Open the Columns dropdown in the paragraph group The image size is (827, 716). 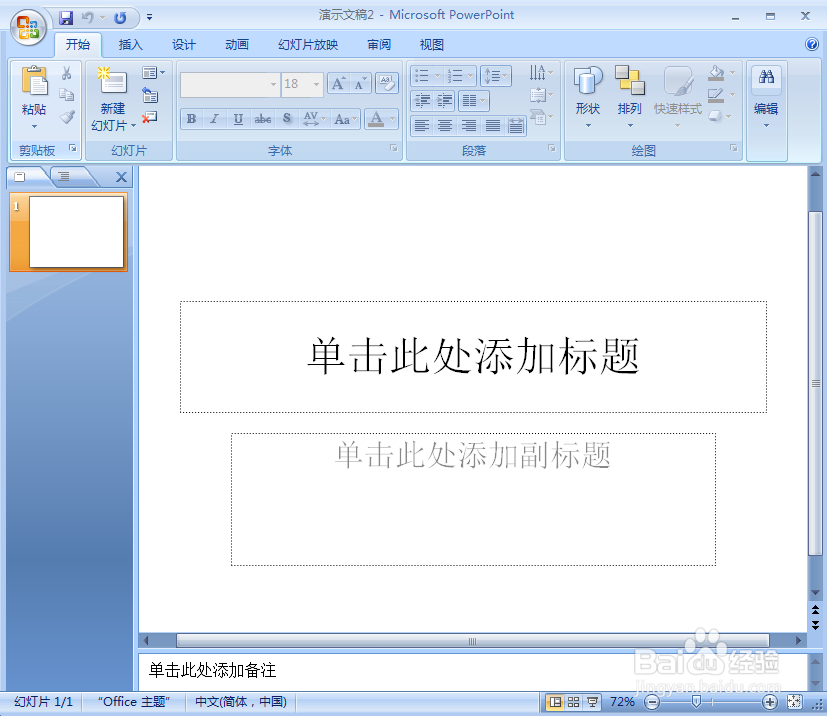(474, 100)
